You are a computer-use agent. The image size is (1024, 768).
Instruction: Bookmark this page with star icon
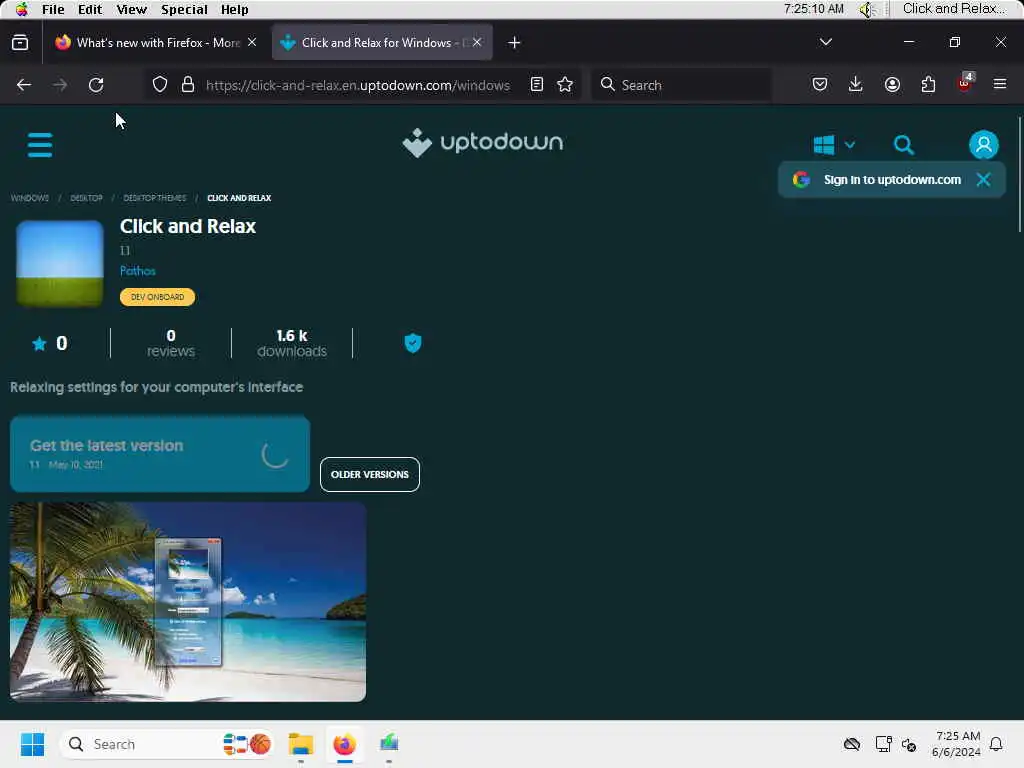(x=565, y=84)
